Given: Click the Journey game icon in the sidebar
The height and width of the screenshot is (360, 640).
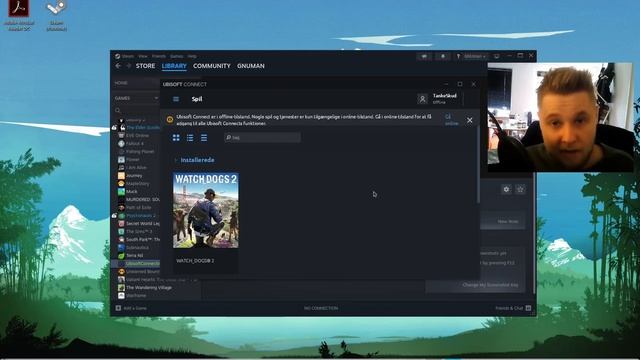Looking at the screenshot, I should [121, 176].
